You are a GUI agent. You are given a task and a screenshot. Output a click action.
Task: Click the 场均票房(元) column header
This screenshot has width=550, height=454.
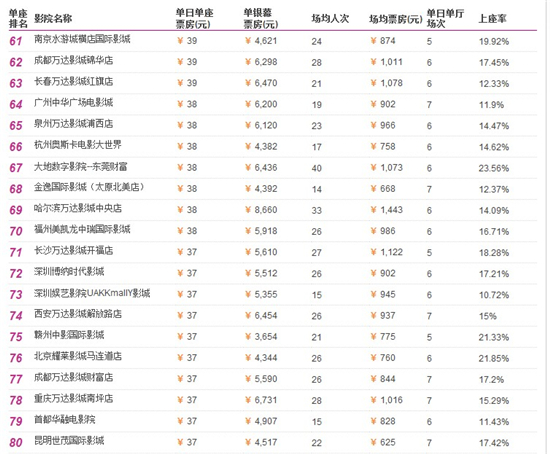(x=396, y=19)
